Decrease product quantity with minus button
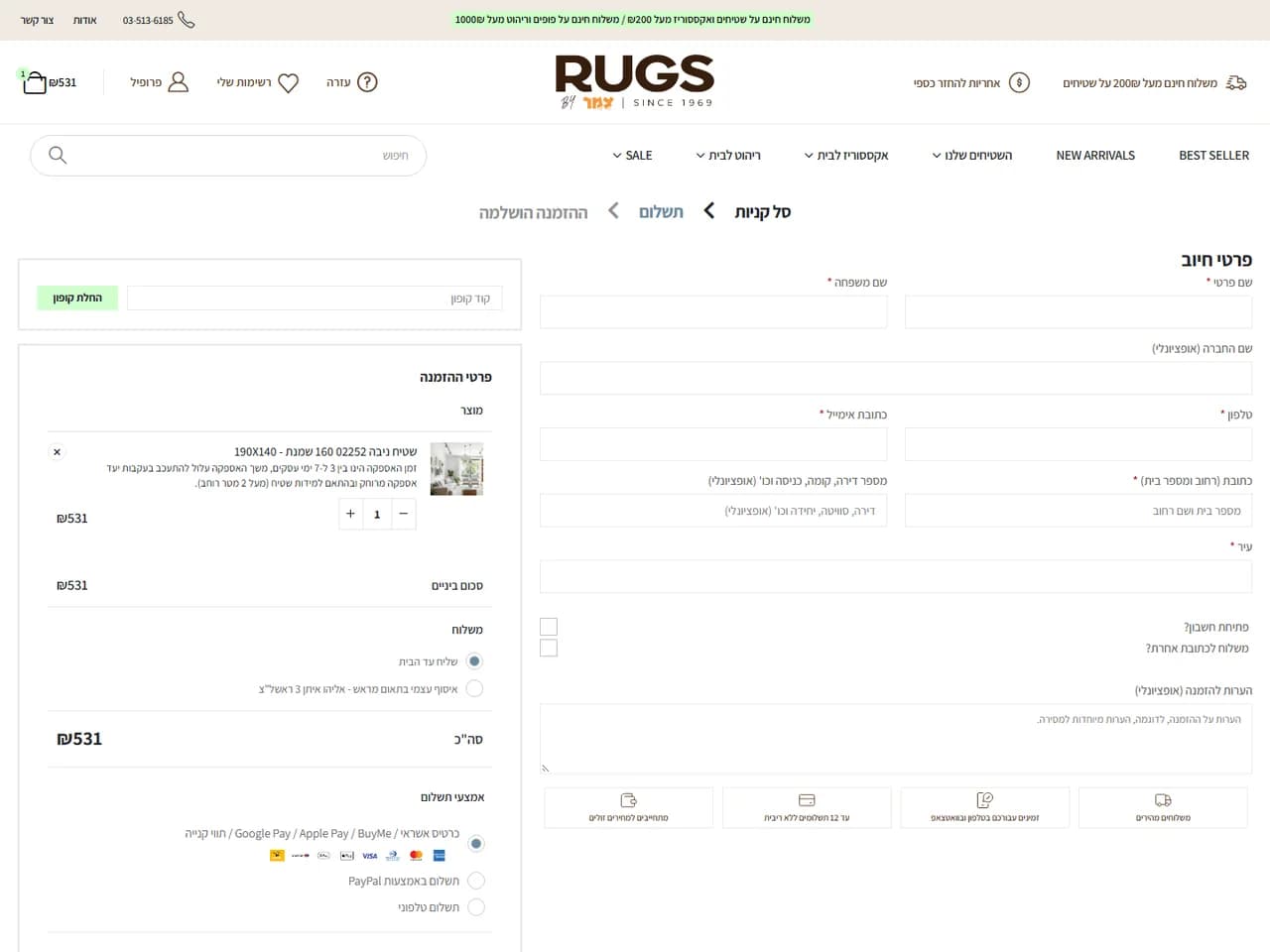The height and width of the screenshot is (952, 1270). click(404, 514)
